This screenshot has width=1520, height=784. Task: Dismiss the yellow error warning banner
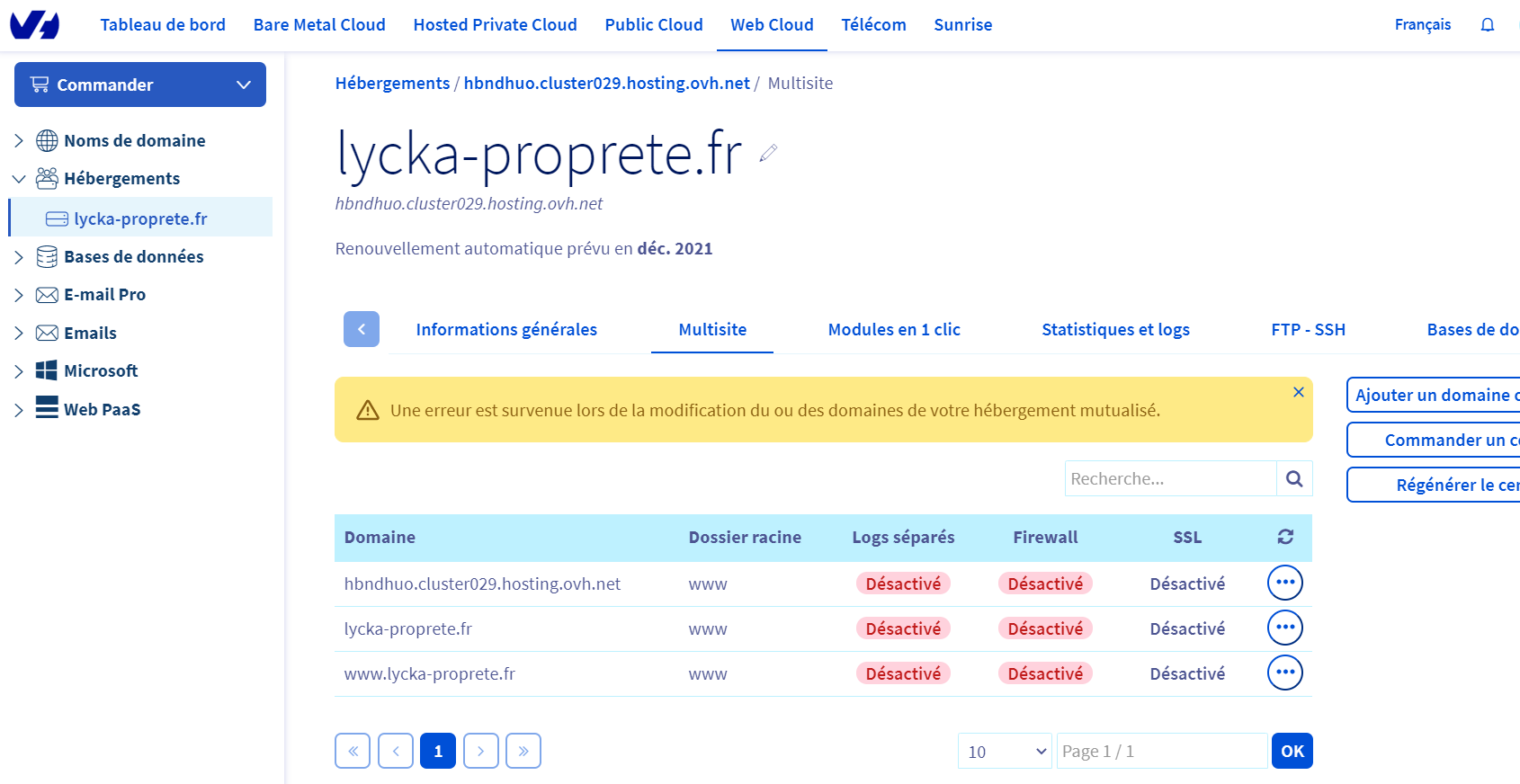point(1298,392)
